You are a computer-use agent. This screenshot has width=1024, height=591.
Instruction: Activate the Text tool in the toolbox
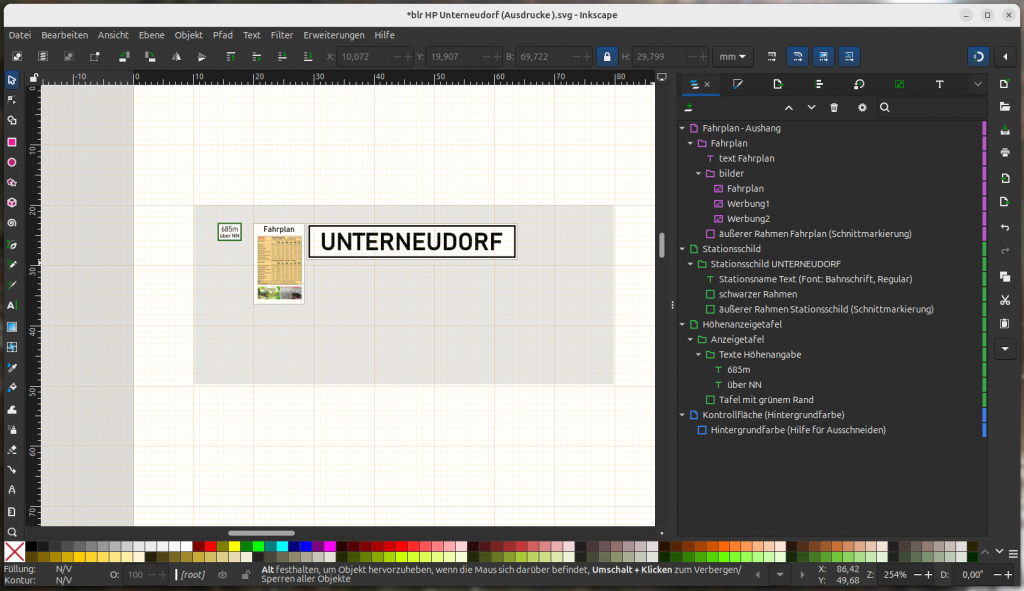pos(12,305)
